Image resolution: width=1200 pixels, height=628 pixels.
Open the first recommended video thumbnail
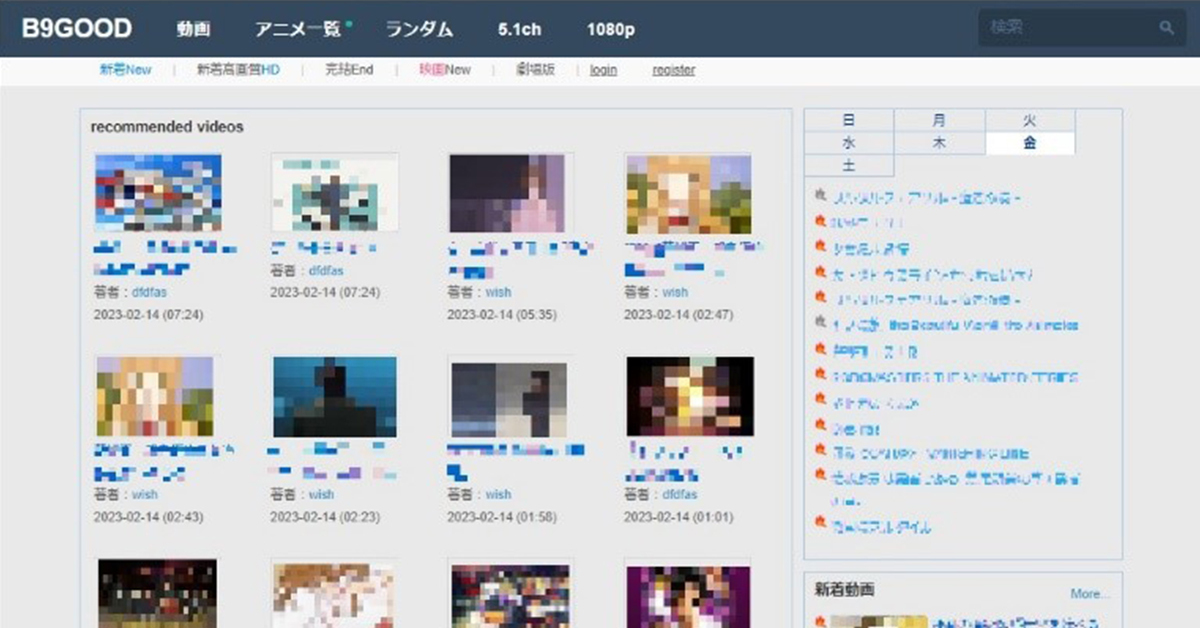(x=158, y=193)
